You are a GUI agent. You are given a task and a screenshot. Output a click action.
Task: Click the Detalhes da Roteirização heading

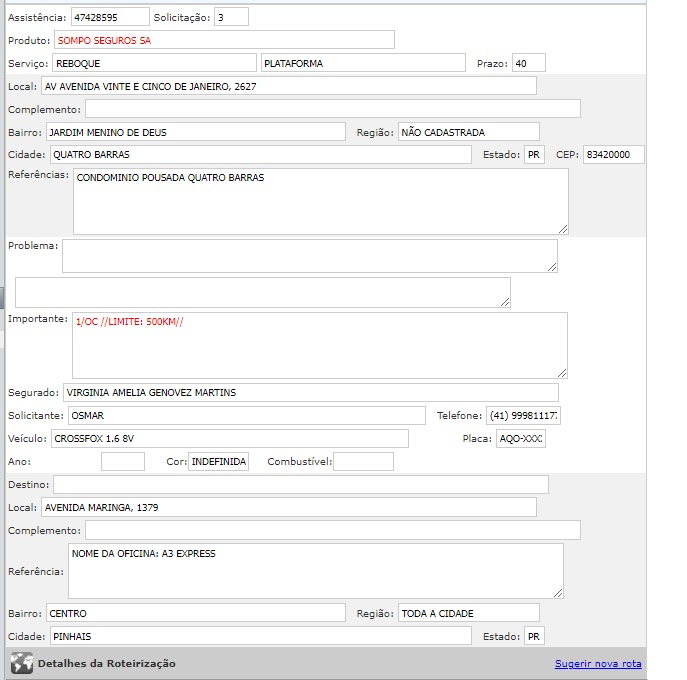click(x=106, y=663)
